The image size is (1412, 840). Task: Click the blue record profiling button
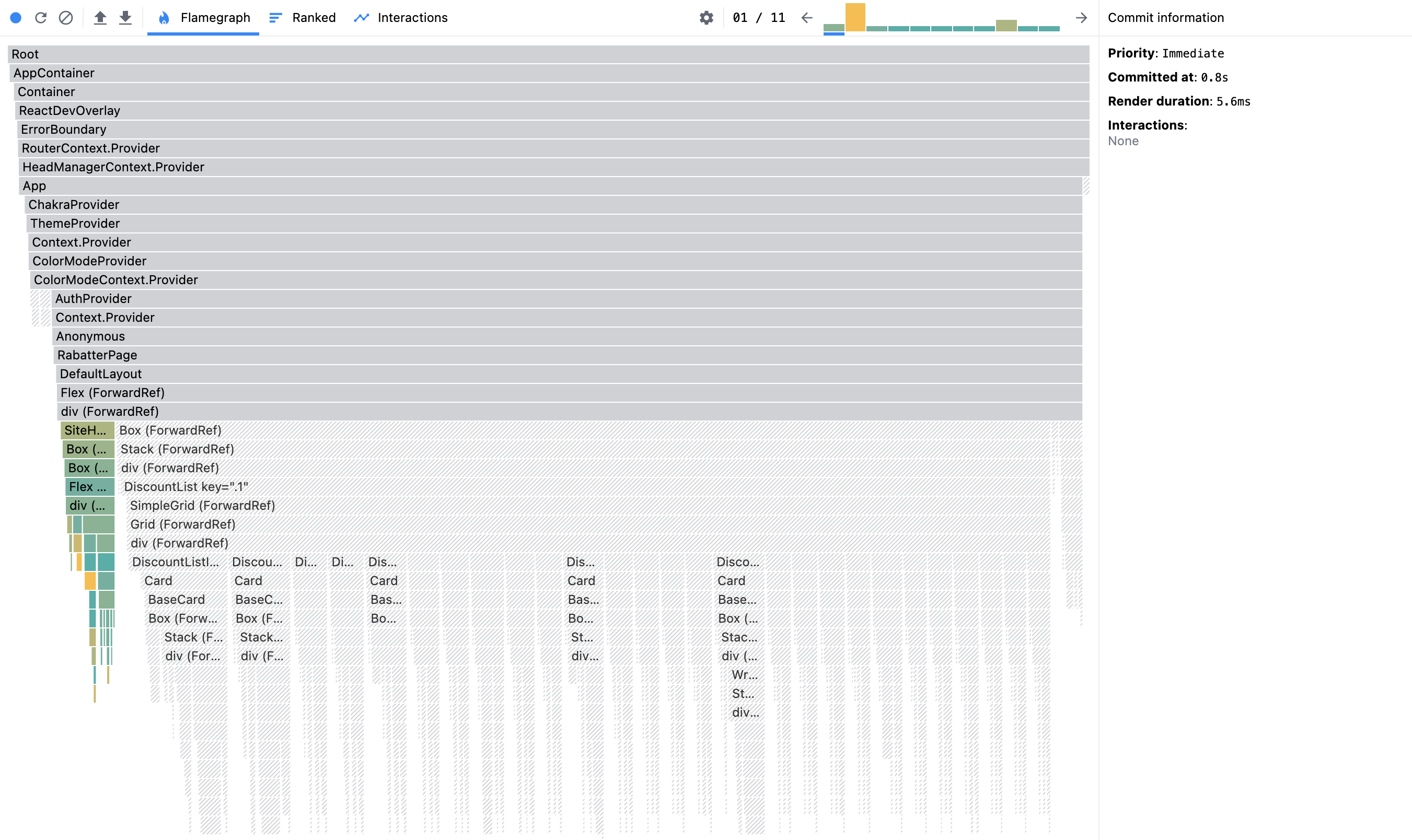click(x=16, y=18)
